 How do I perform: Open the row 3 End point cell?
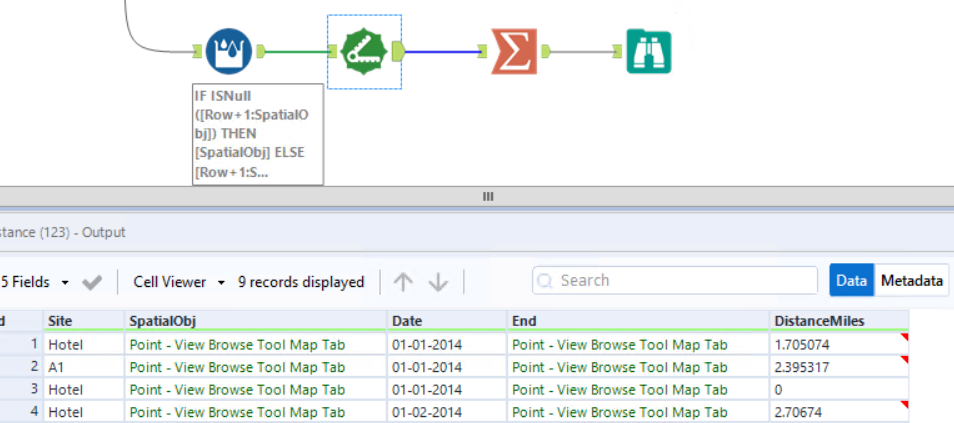(638, 390)
